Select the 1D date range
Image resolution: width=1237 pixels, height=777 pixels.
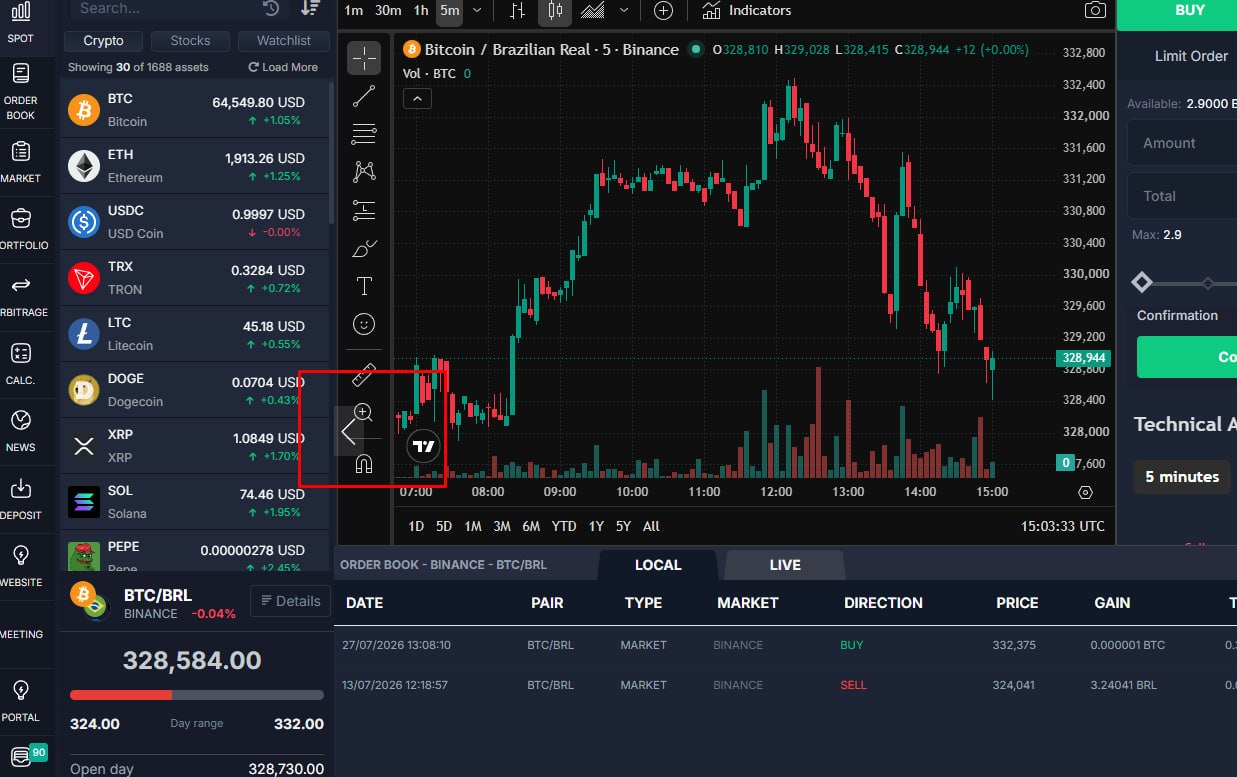pos(416,526)
